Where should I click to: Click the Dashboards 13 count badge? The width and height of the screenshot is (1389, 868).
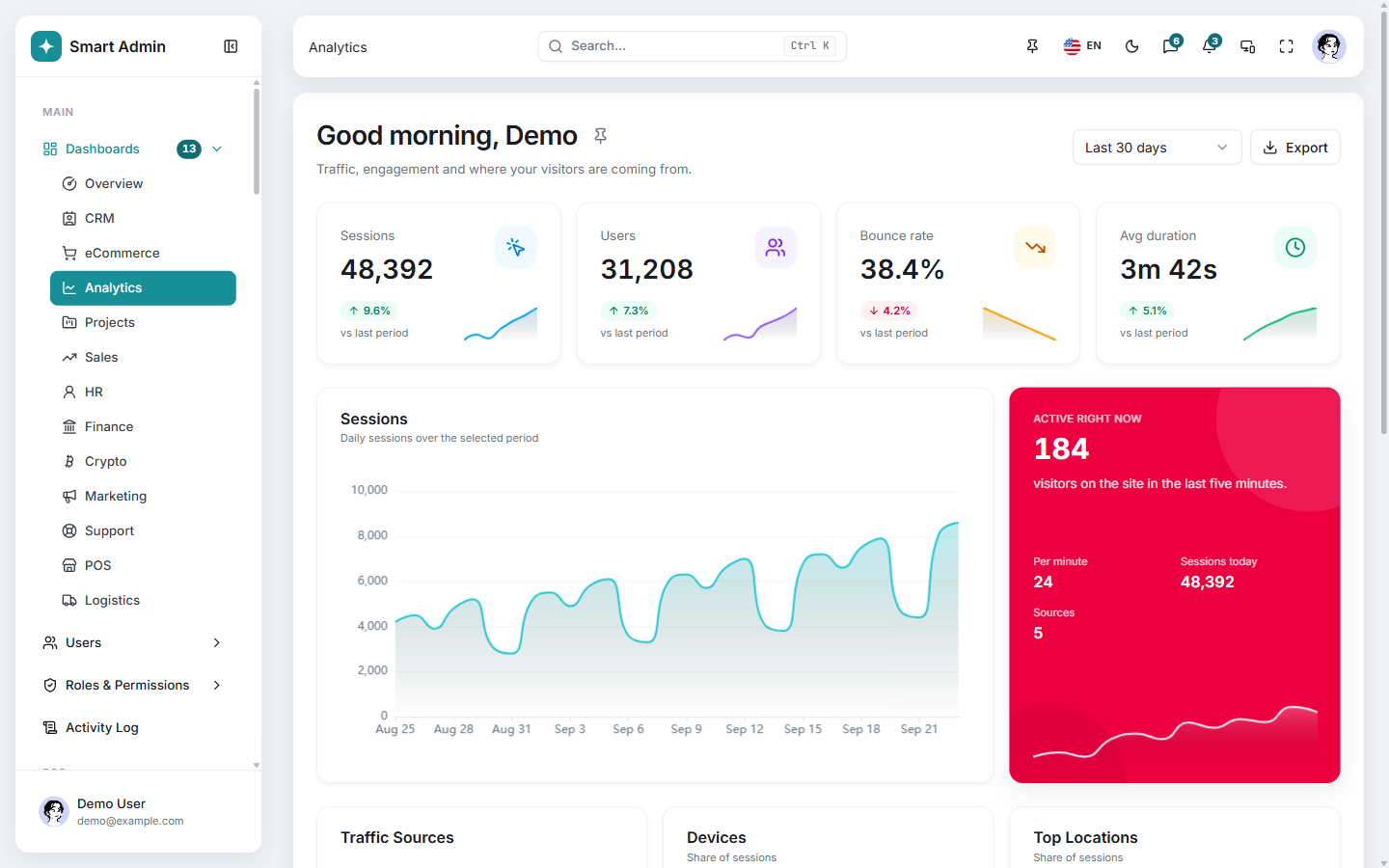pyautogui.click(x=189, y=149)
